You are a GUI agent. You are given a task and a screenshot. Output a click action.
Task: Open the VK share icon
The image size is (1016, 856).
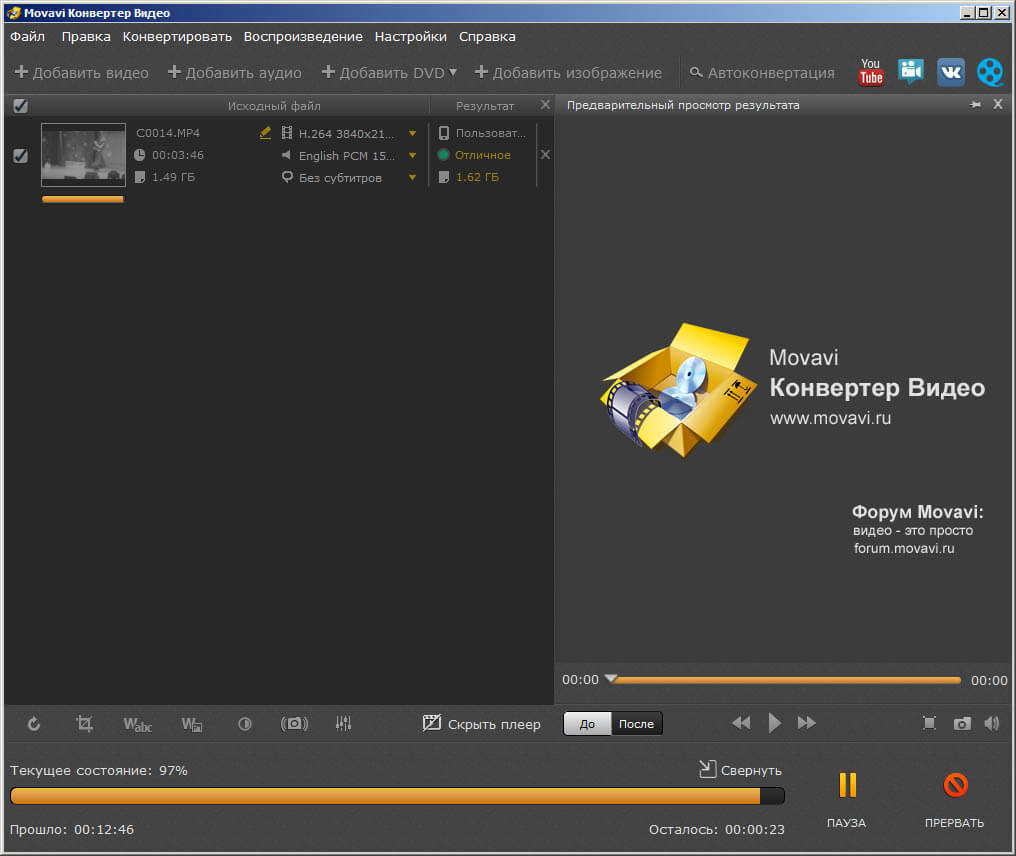pos(951,72)
